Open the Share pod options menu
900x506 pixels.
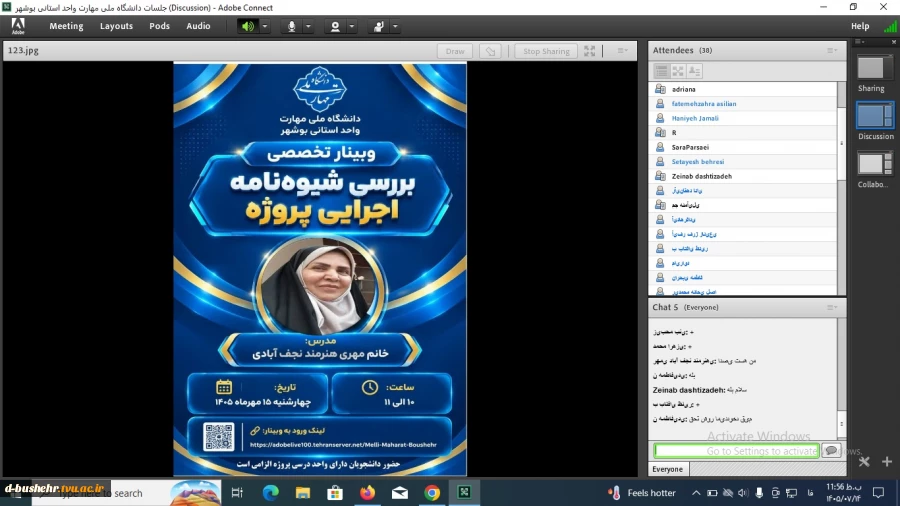622,50
